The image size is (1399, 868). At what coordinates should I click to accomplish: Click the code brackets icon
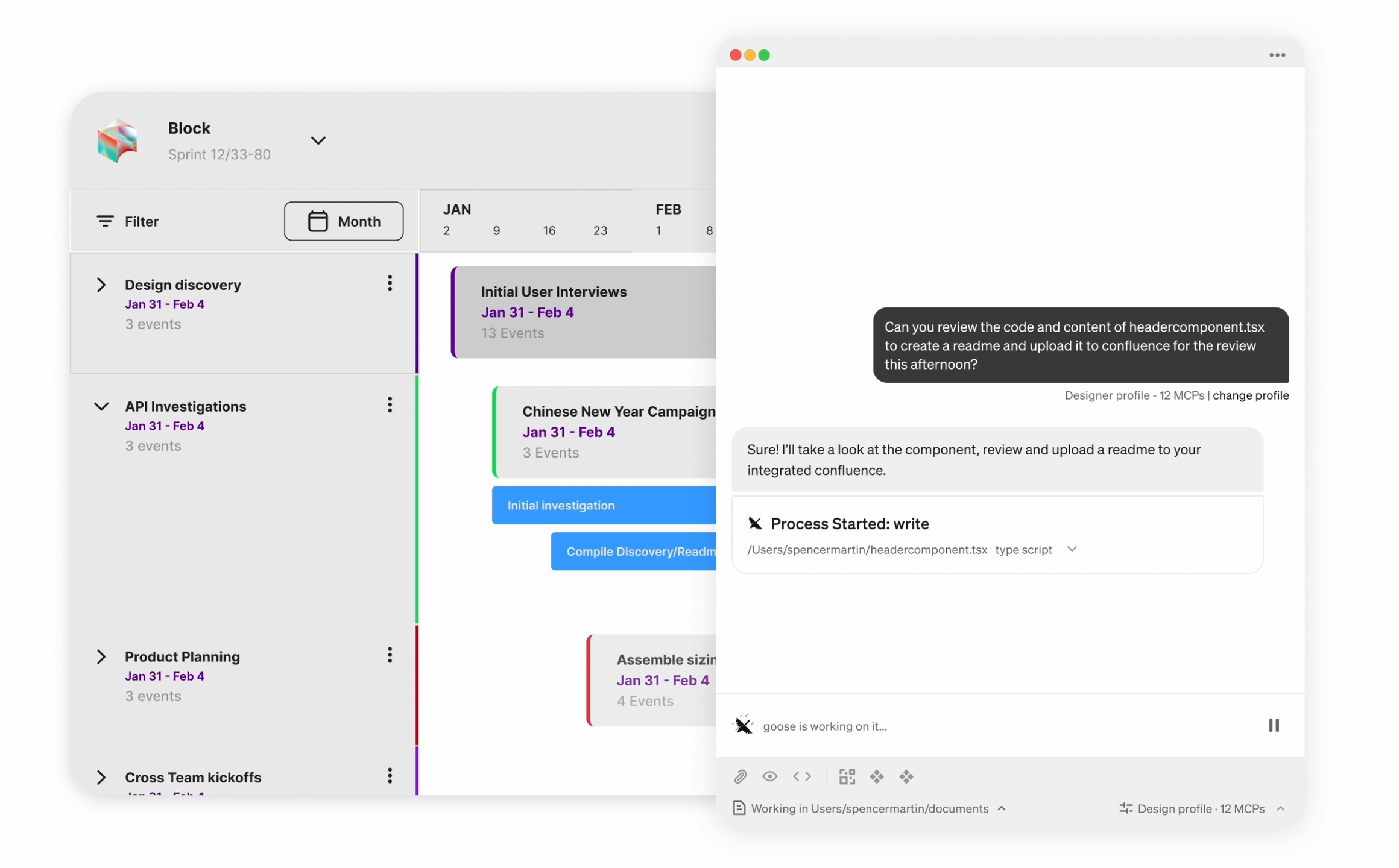(801, 776)
